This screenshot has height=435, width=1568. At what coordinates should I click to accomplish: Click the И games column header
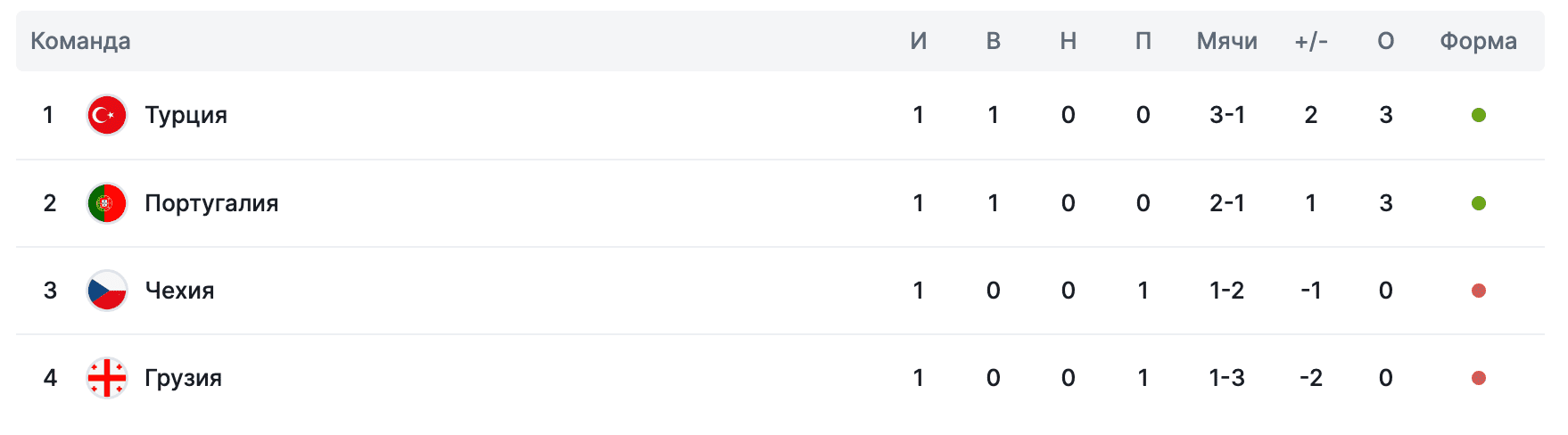[918, 41]
